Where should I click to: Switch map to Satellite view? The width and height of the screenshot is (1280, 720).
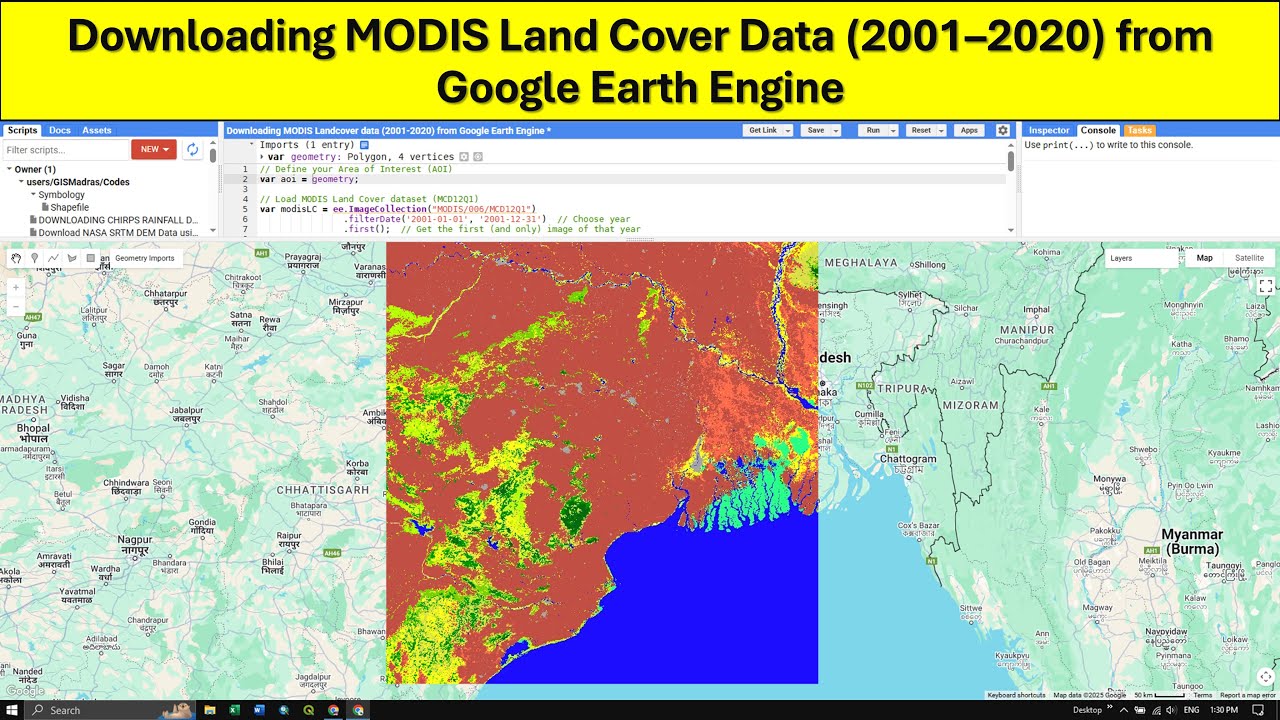pos(1249,258)
